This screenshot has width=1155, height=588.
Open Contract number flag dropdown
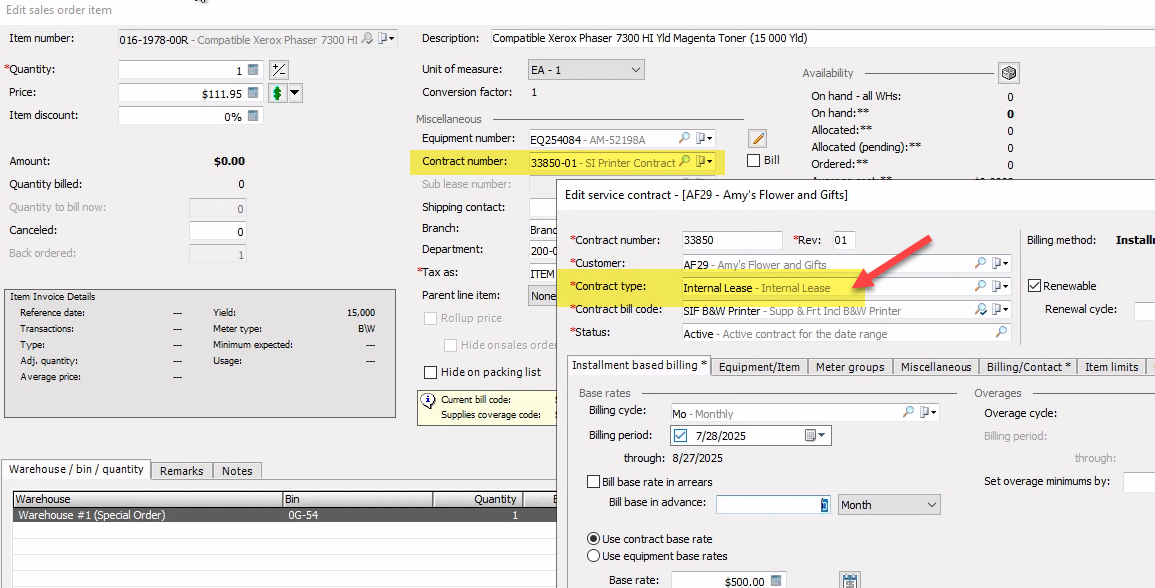(704, 161)
